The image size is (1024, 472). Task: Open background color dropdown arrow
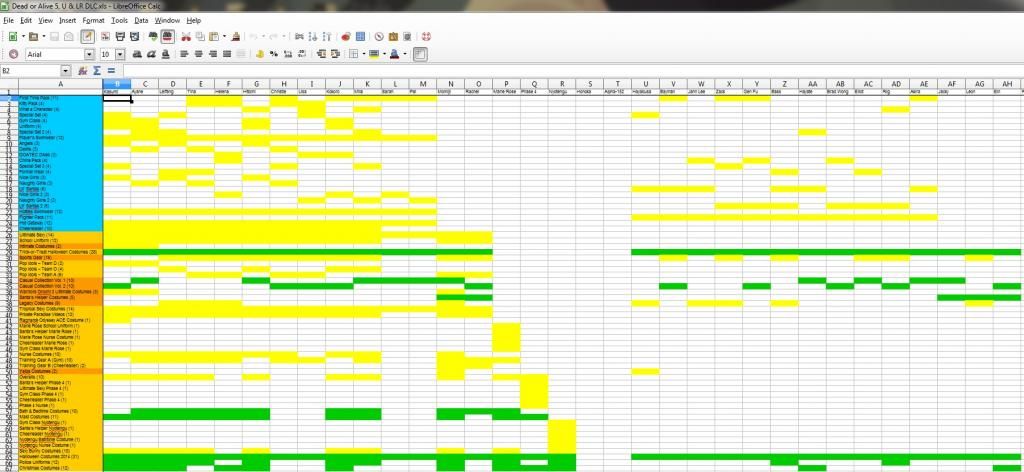click(x=384, y=54)
